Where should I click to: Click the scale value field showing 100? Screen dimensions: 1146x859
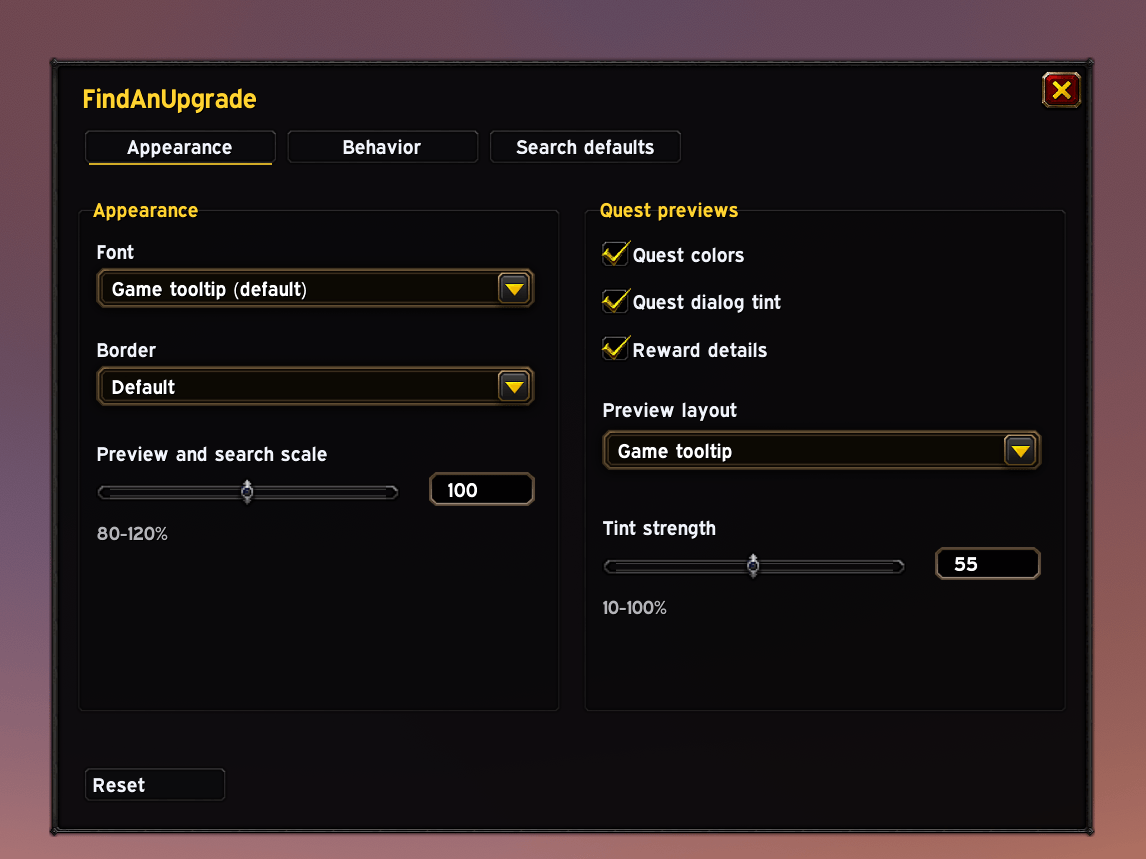pyautogui.click(x=482, y=490)
